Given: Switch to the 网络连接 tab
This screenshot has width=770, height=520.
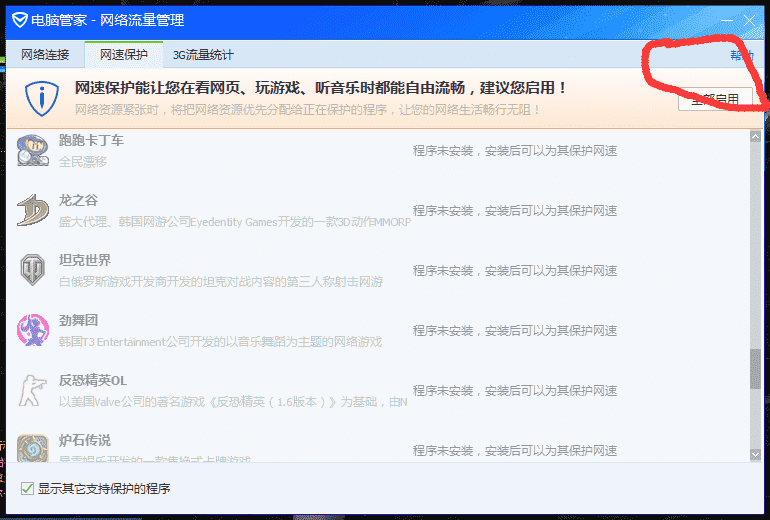Looking at the screenshot, I should (45, 55).
